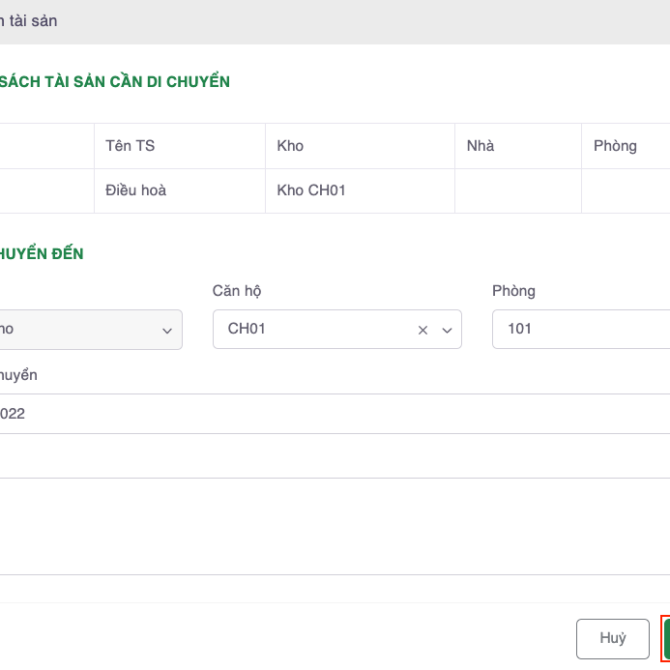Click the Phòng column header in the table

[615, 146]
